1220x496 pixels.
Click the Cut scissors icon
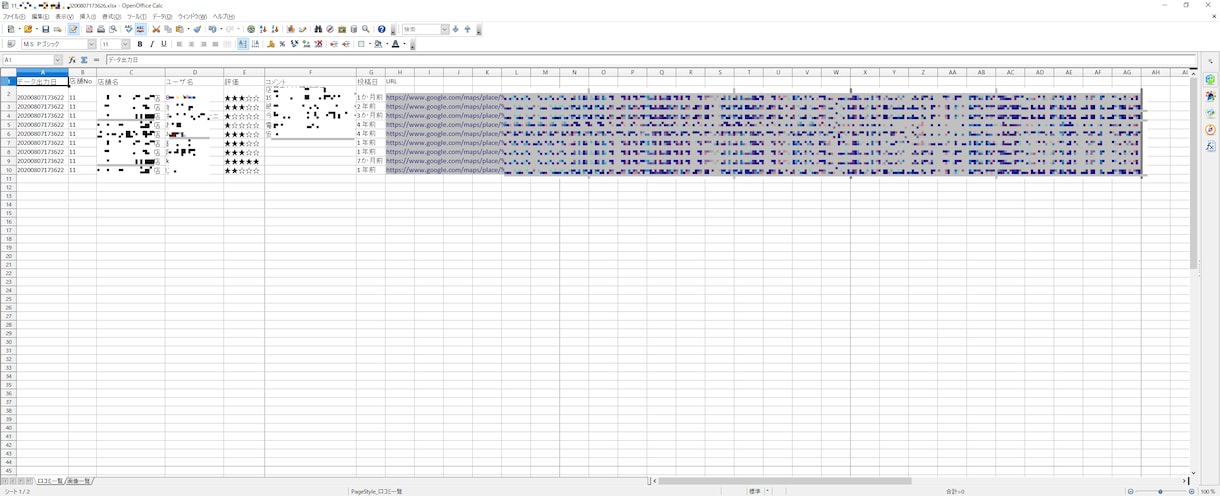pos(156,29)
